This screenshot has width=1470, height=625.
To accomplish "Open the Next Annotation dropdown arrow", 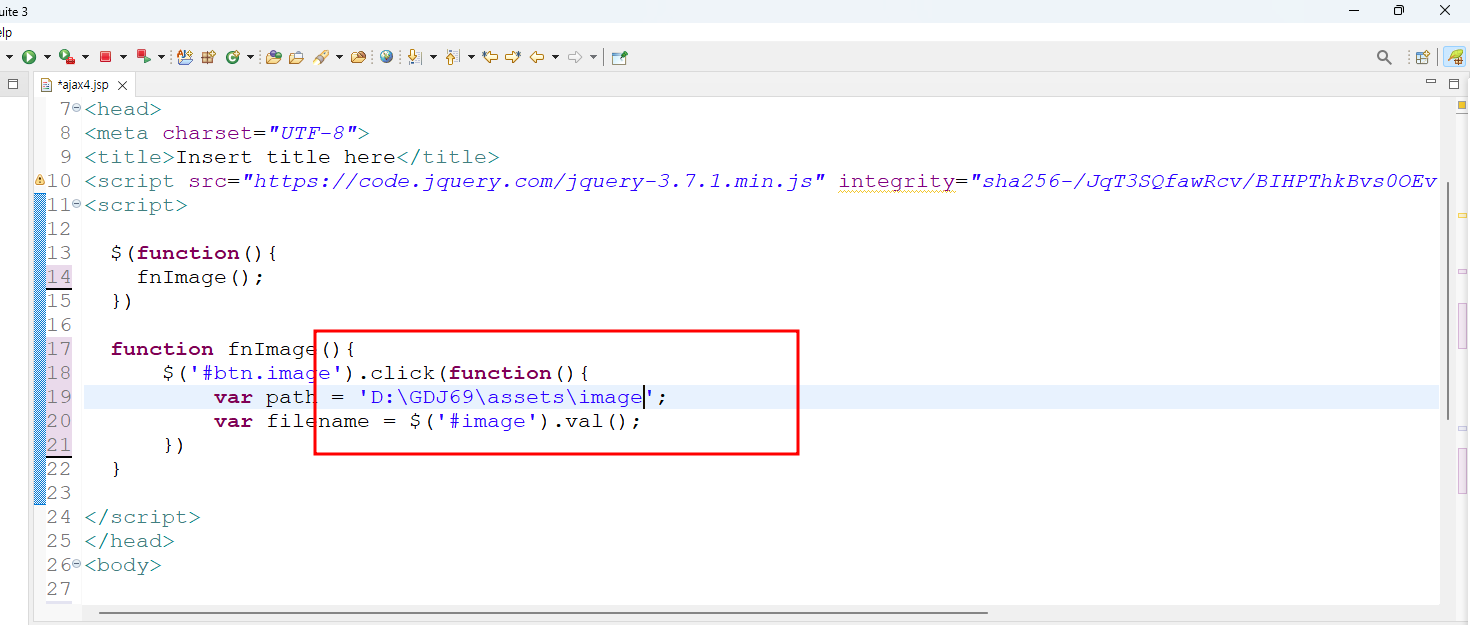I will (x=433, y=57).
